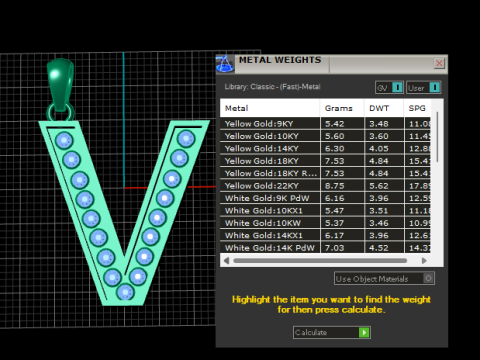Select the White Gold:10KX1 row

(x=325, y=211)
